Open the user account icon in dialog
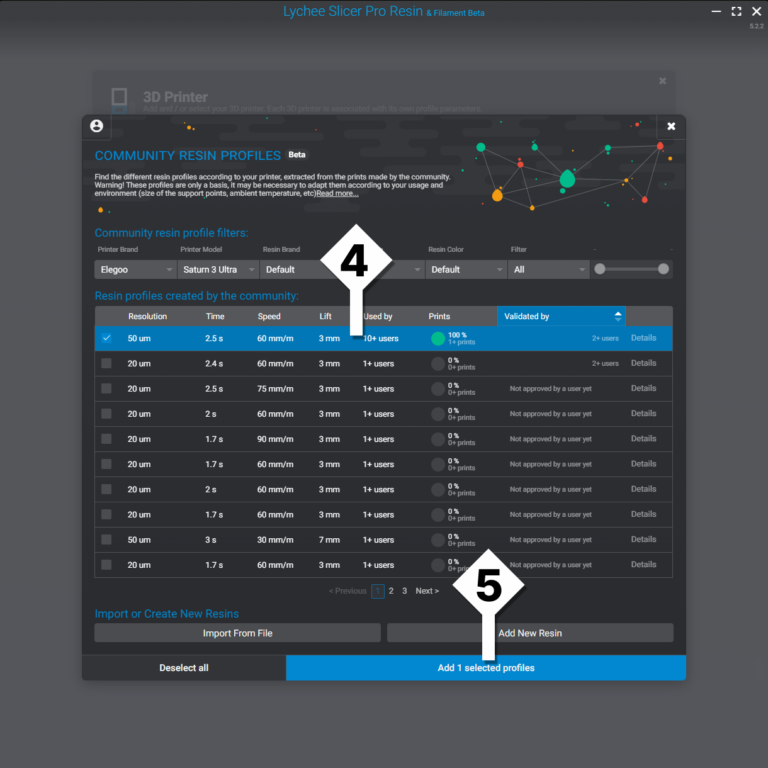 [x=96, y=126]
